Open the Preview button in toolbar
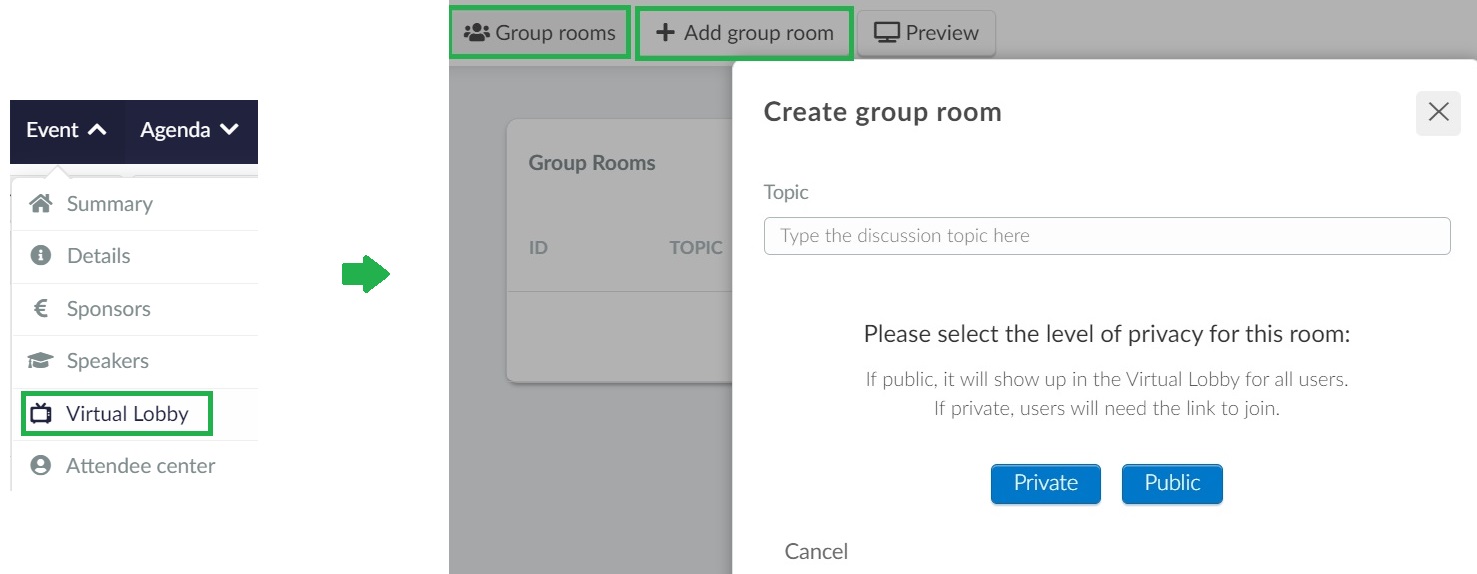The width and height of the screenshot is (1477, 574). pos(926,33)
